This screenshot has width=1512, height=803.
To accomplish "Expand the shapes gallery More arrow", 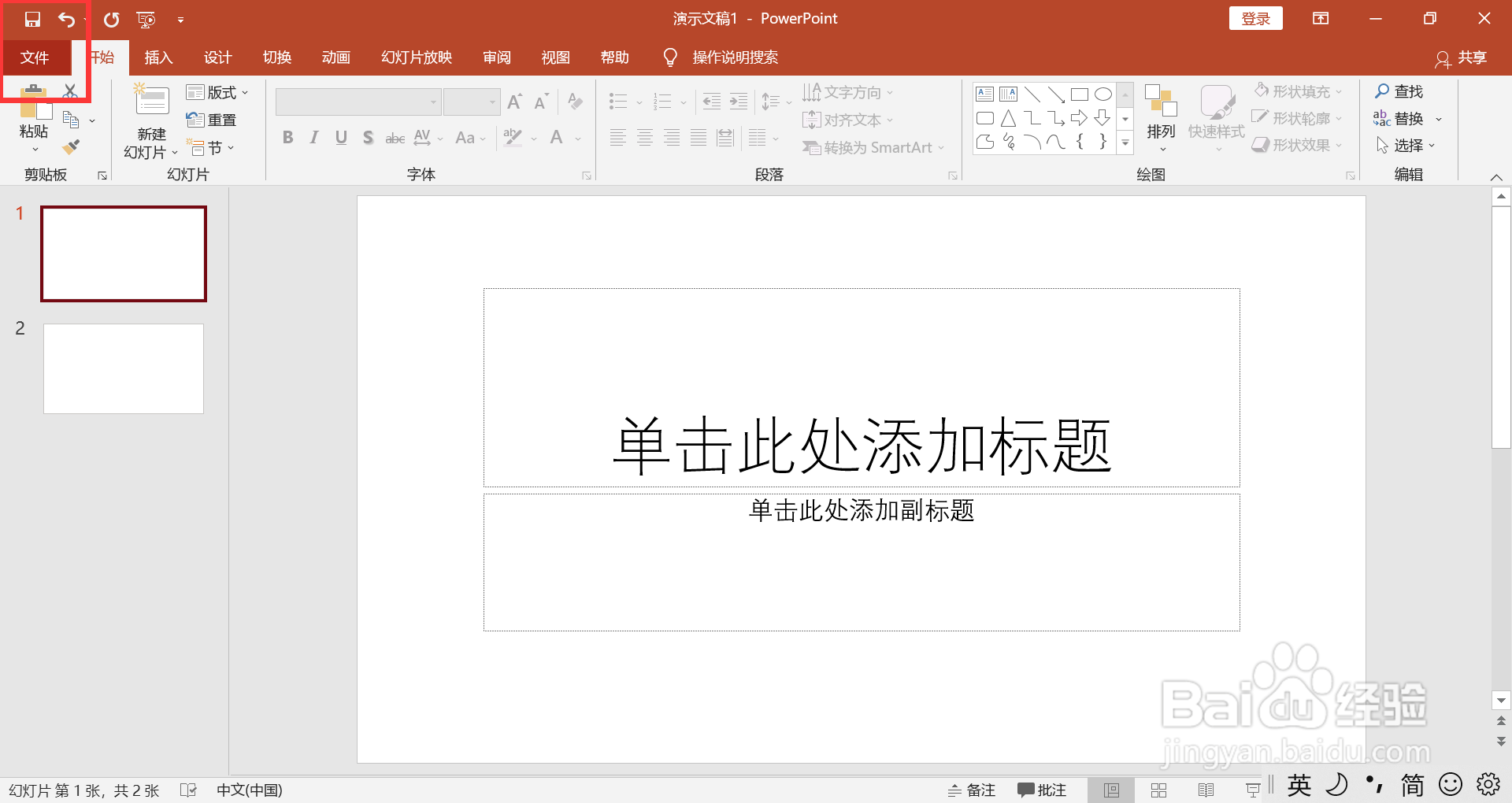I will (x=1125, y=142).
